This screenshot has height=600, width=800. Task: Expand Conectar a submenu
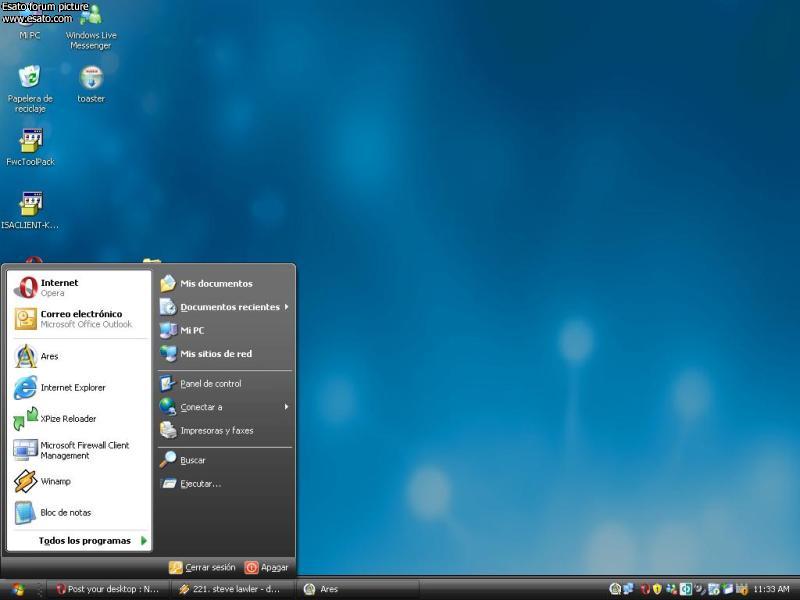[225, 407]
